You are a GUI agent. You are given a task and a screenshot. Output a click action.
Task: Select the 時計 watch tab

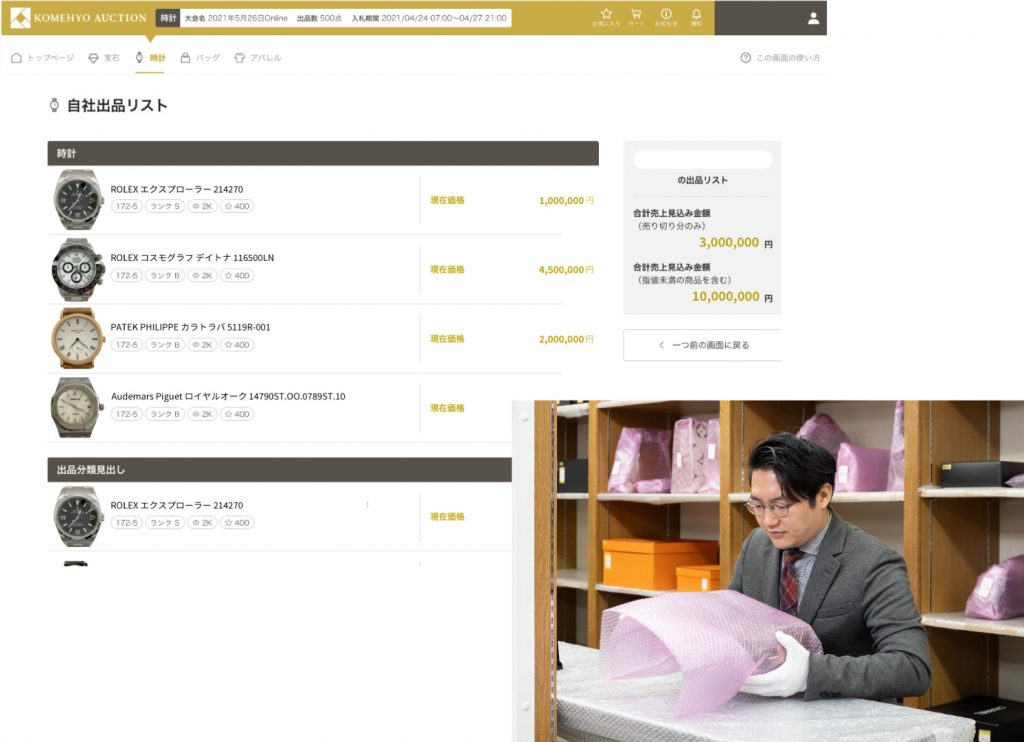[x=150, y=58]
